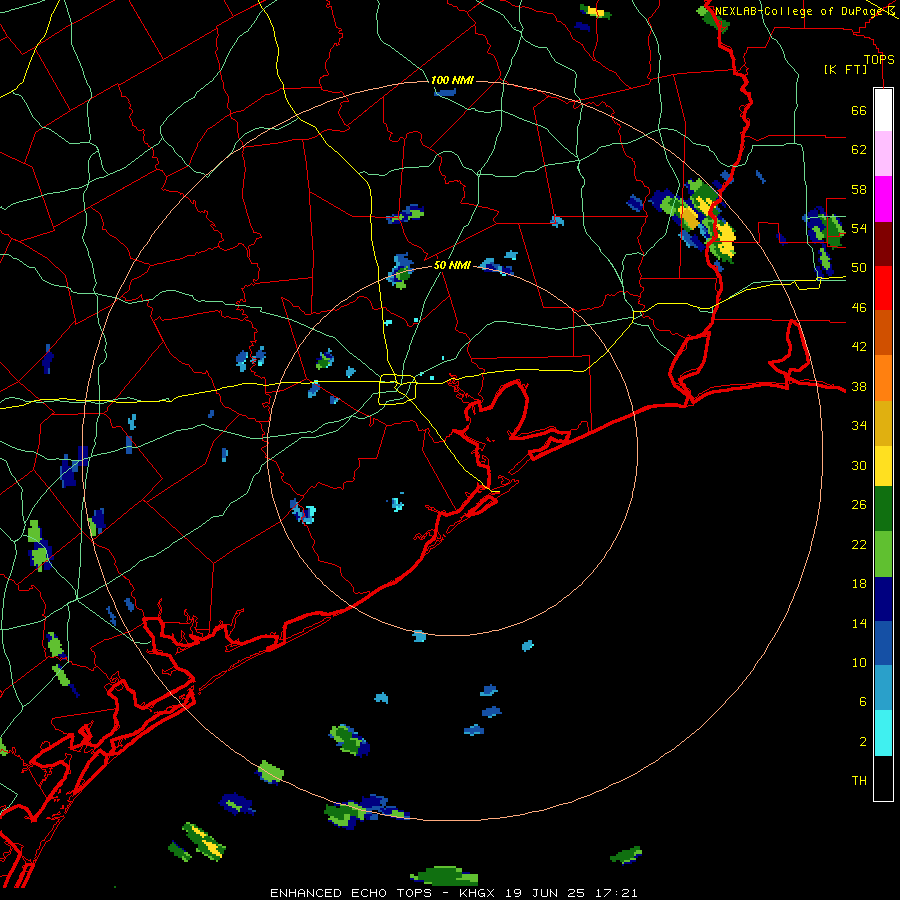Image resolution: width=900 pixels, height=900 pixels.
Task: Click the gold legend swatch
Action: (x=883, y=424)
